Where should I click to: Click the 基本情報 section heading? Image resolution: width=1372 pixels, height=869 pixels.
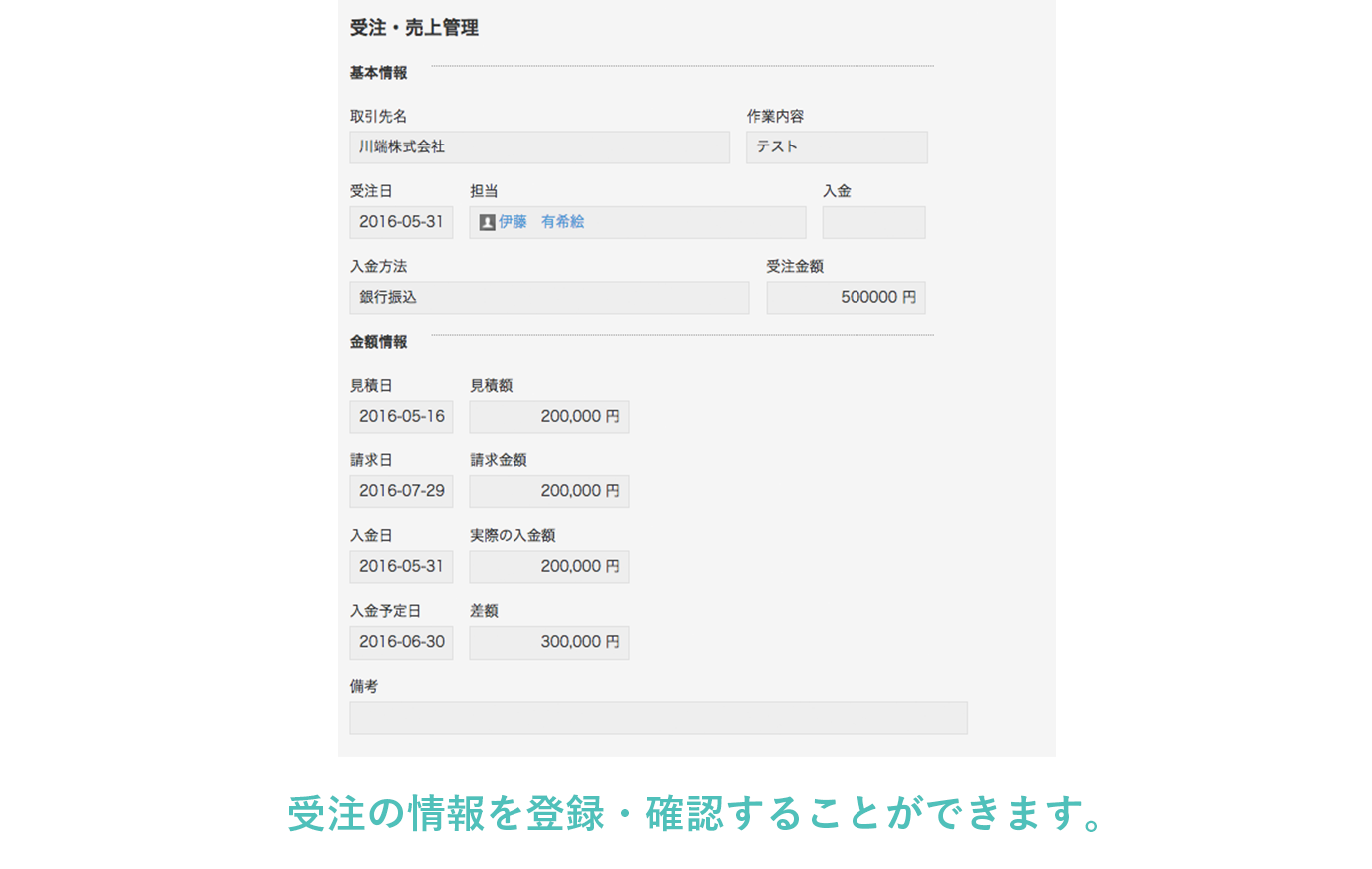point(378,73)
